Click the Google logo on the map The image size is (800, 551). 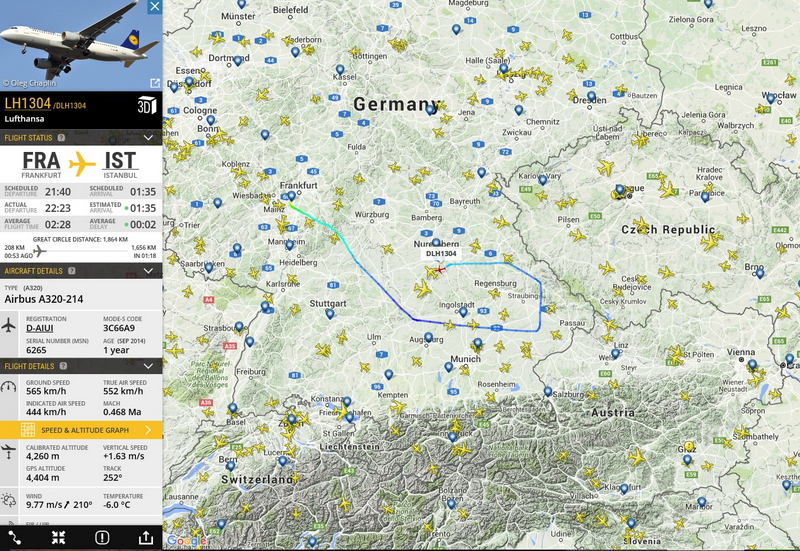pyautogui.click(x=186, y=541)
